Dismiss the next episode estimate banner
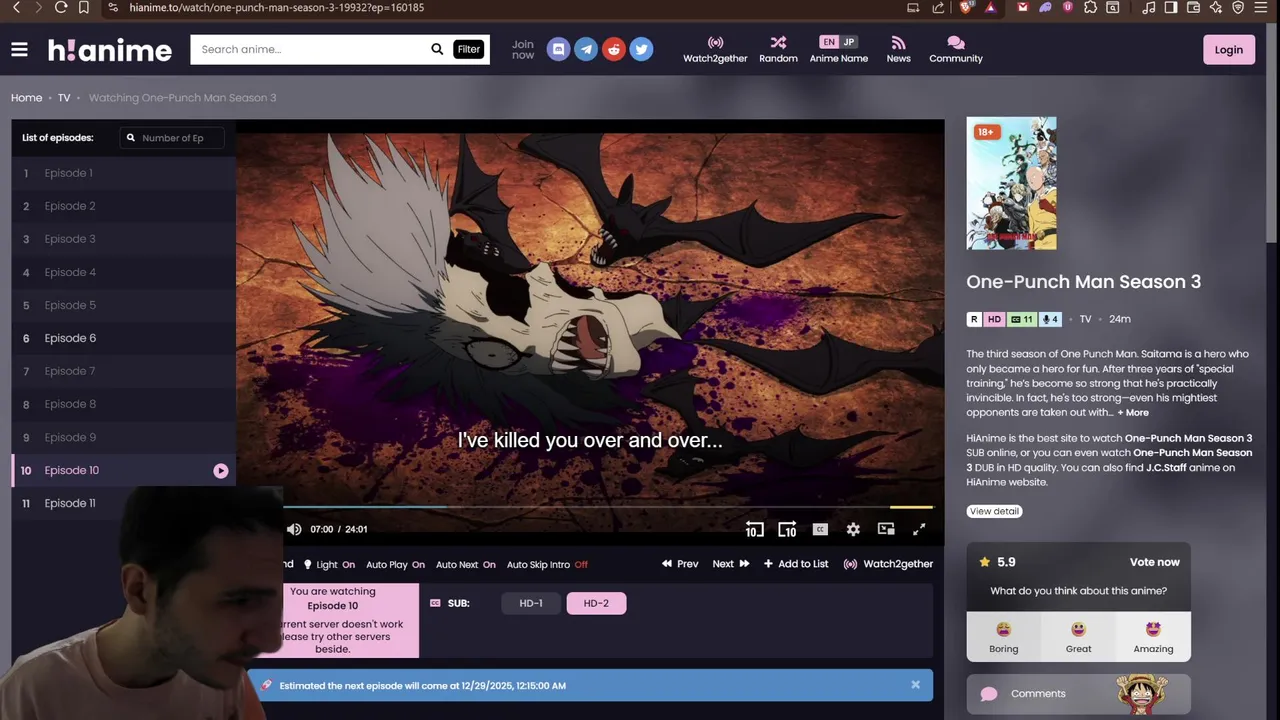 tap(915, 685)
